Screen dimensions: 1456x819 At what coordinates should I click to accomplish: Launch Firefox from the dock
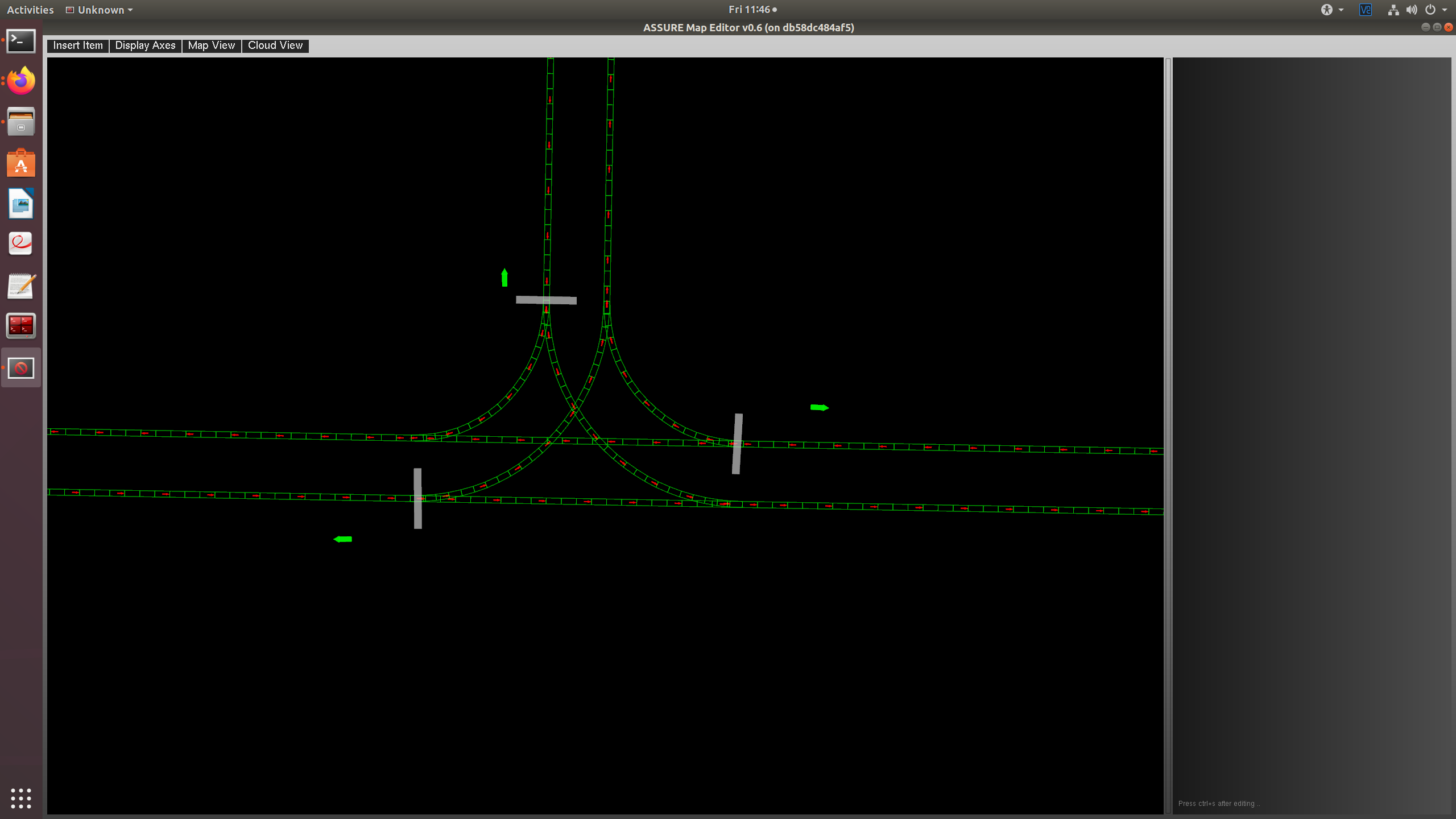pyautogui.click(x=20, y=81)
